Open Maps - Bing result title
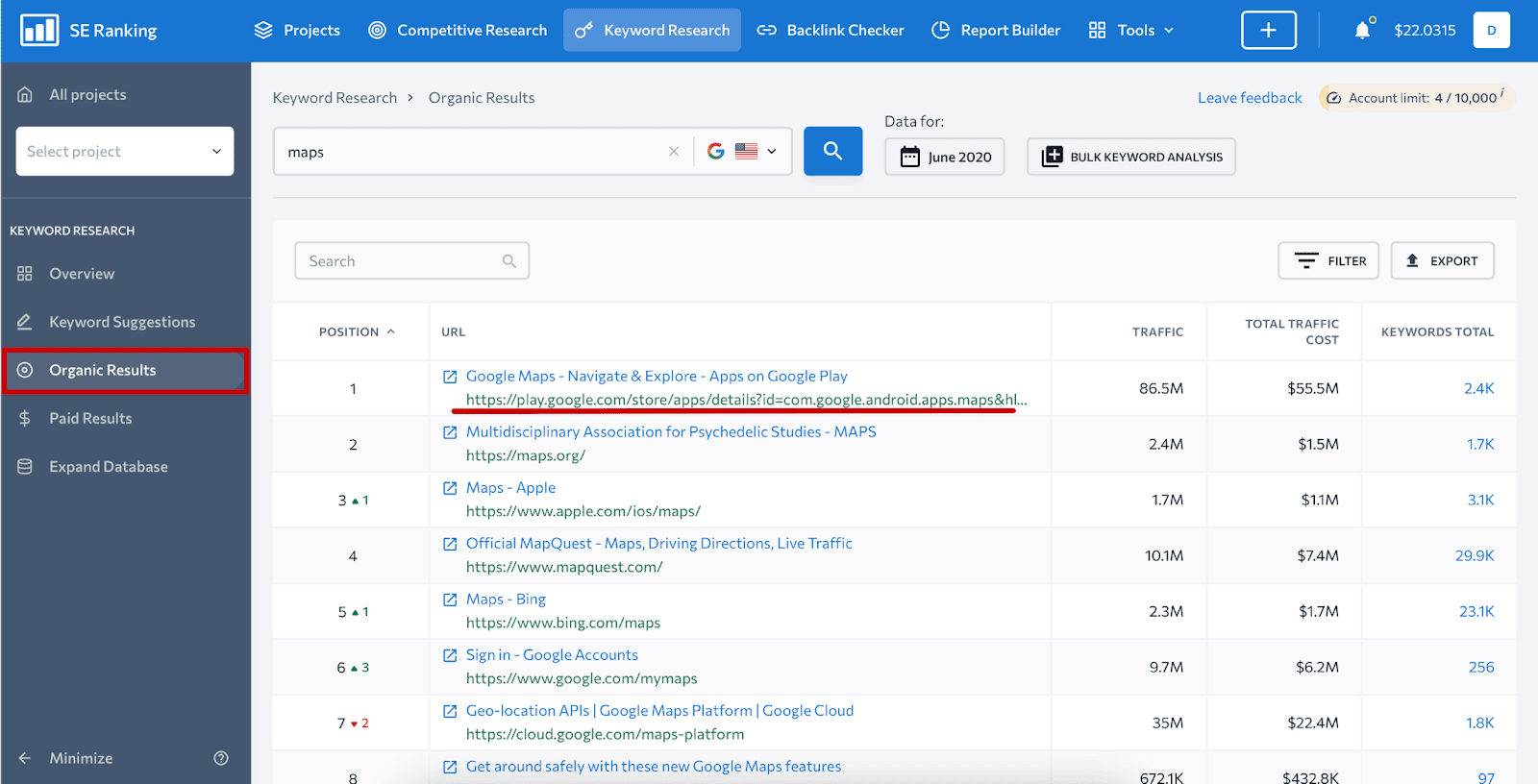1538x784 pixels. coord(506,600)
